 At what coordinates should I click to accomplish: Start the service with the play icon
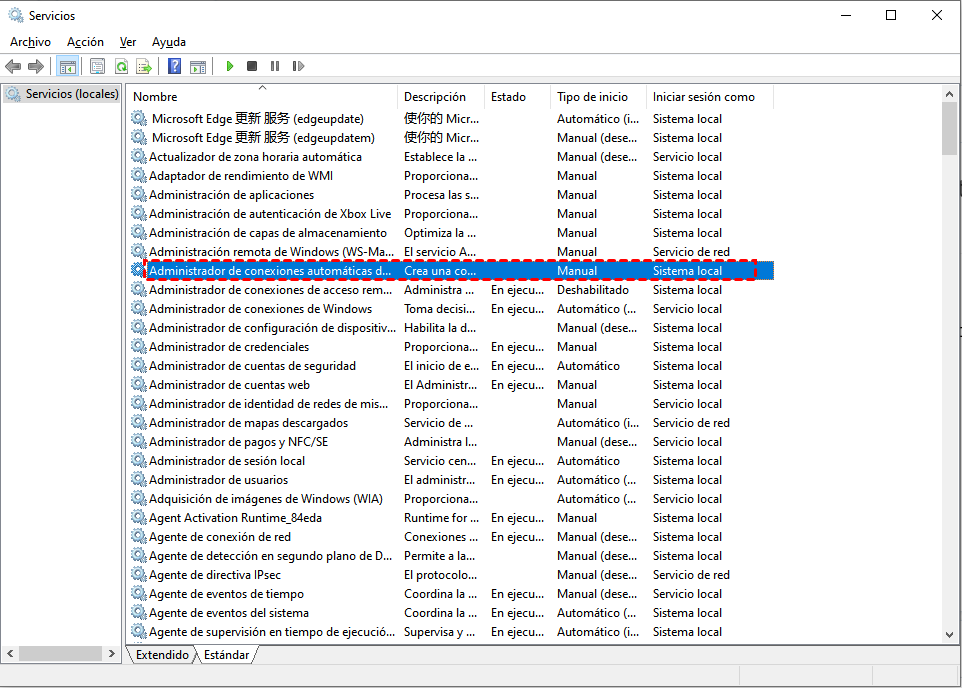tap(229, 66)
